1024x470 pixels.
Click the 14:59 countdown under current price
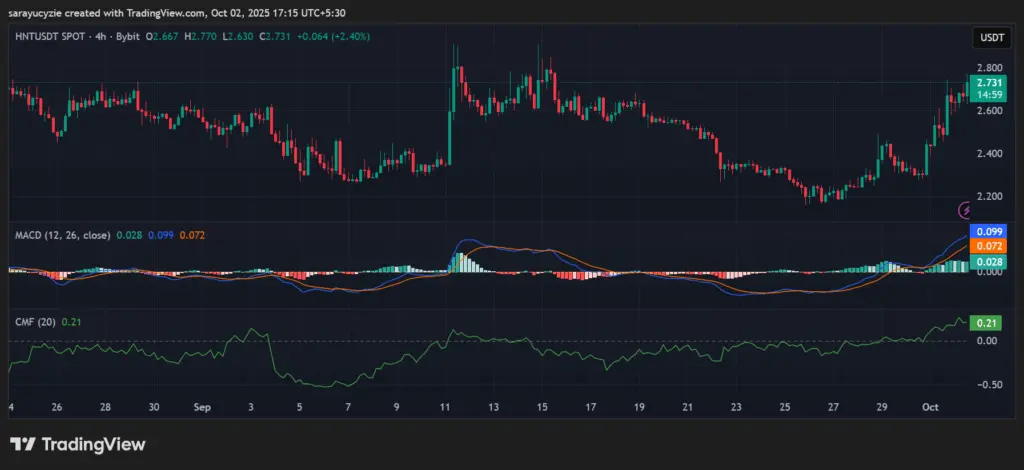tap(988, 95)
